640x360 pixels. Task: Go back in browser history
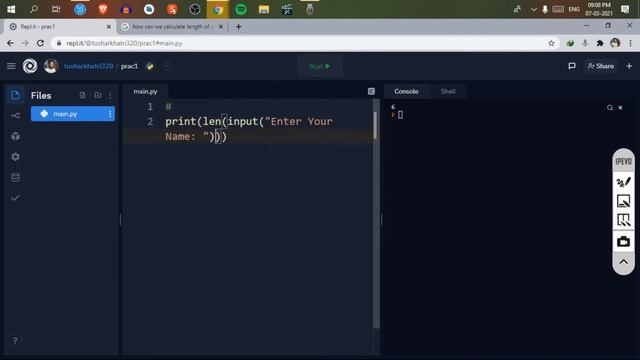point(10,43)
